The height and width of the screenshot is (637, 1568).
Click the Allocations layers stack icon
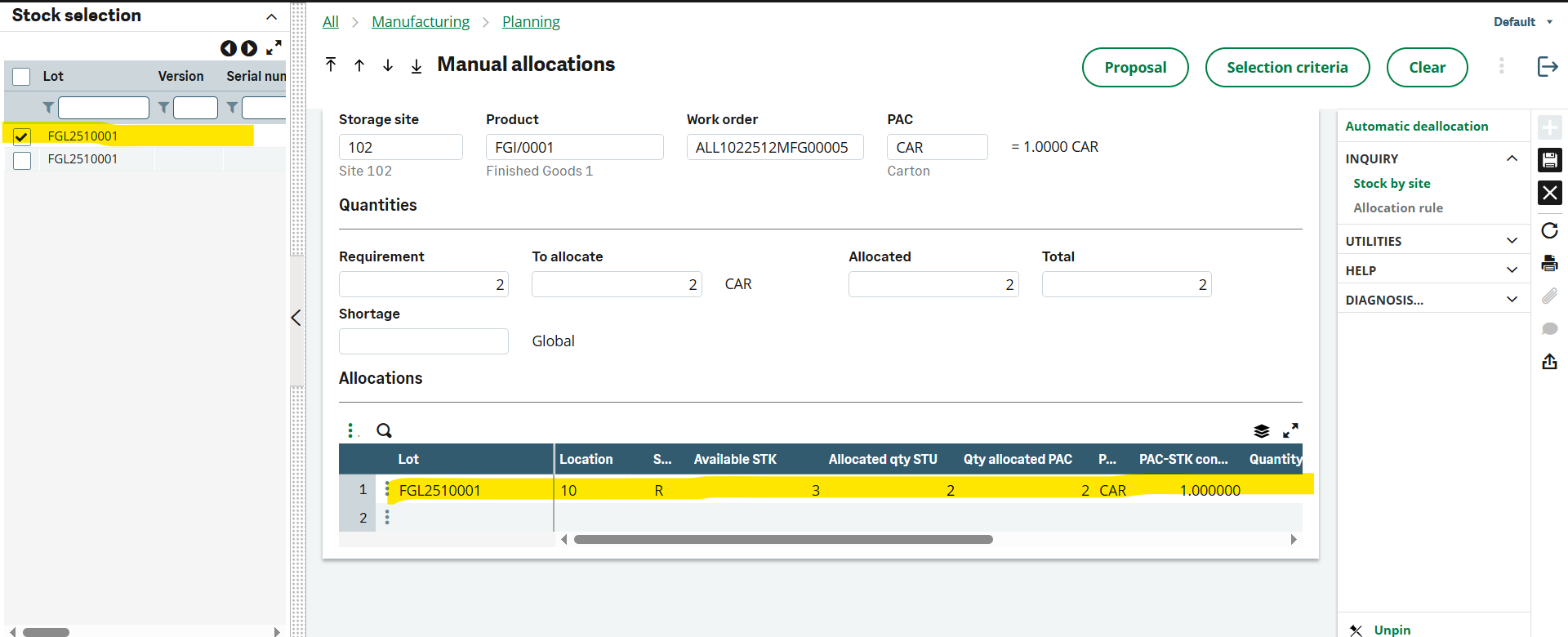1262,430
